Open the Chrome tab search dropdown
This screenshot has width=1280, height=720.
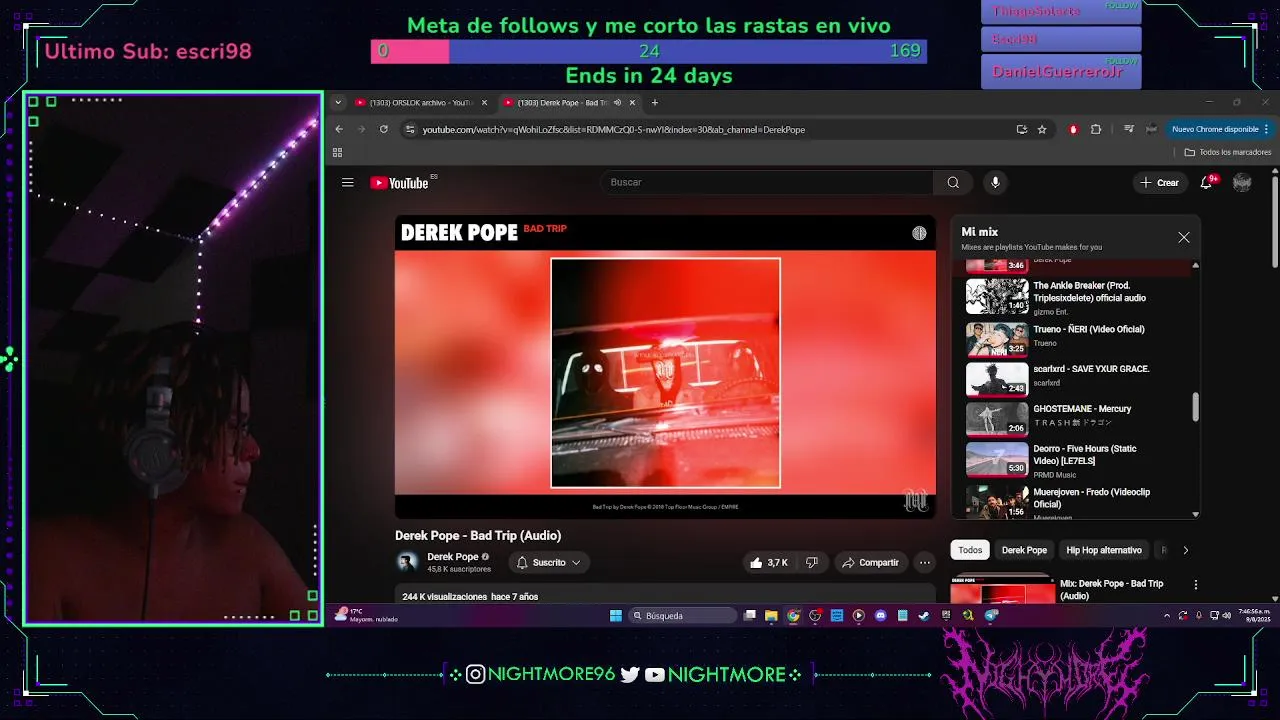pyautogui.click(x=338, y=102)
